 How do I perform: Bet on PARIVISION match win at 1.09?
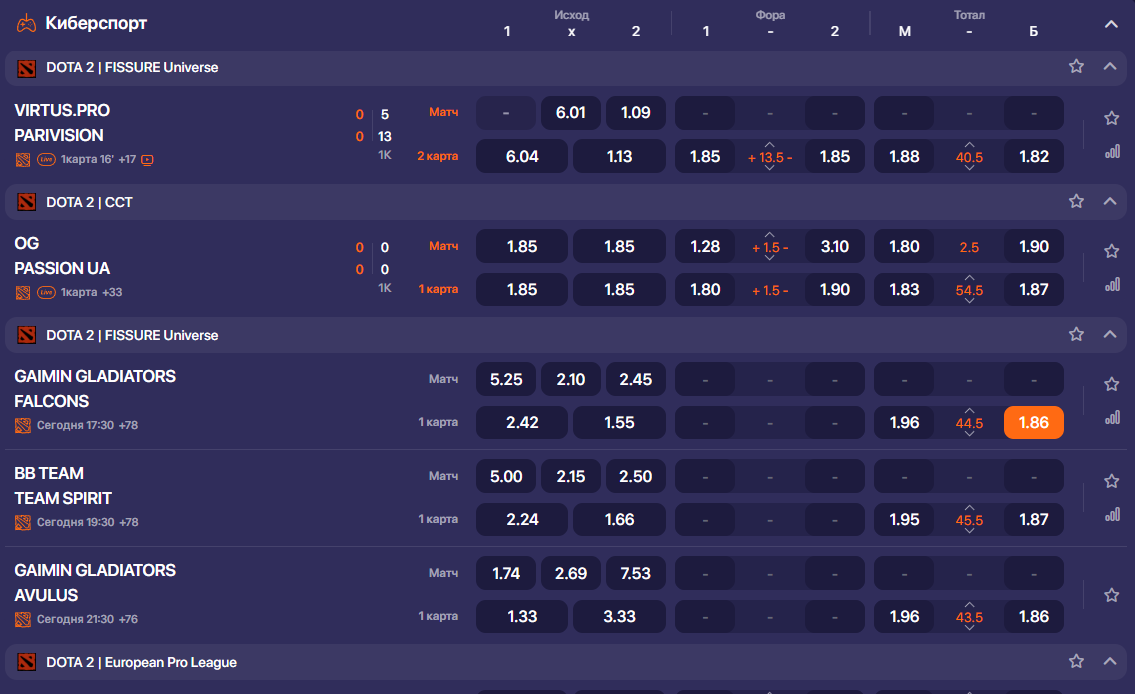pyautogui.click(x=636, y=113)
